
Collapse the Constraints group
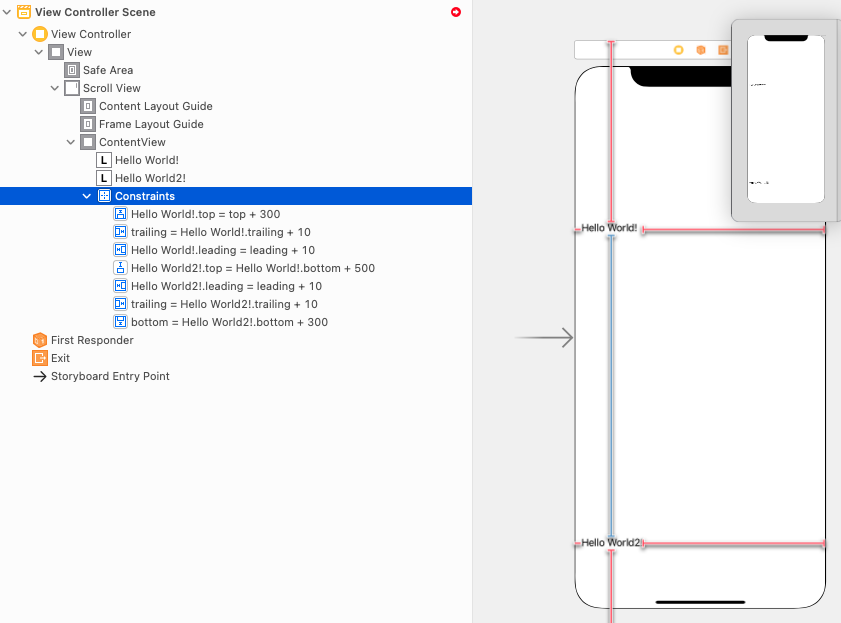pos(86,196)
